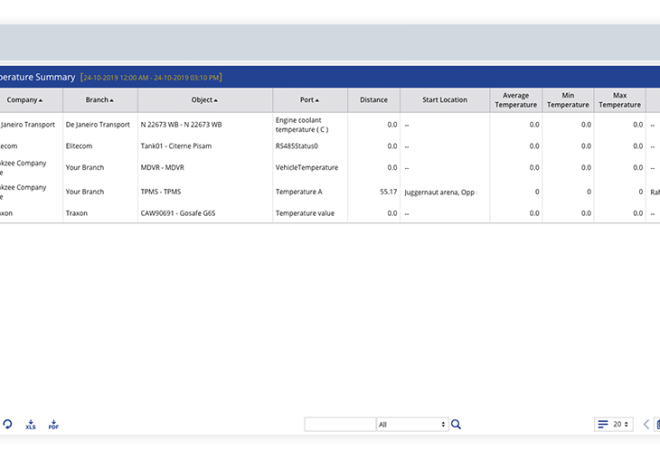This screenshot has width=660, height=460.
Task: Download report as PDF
Action: [x=54, y=425]
